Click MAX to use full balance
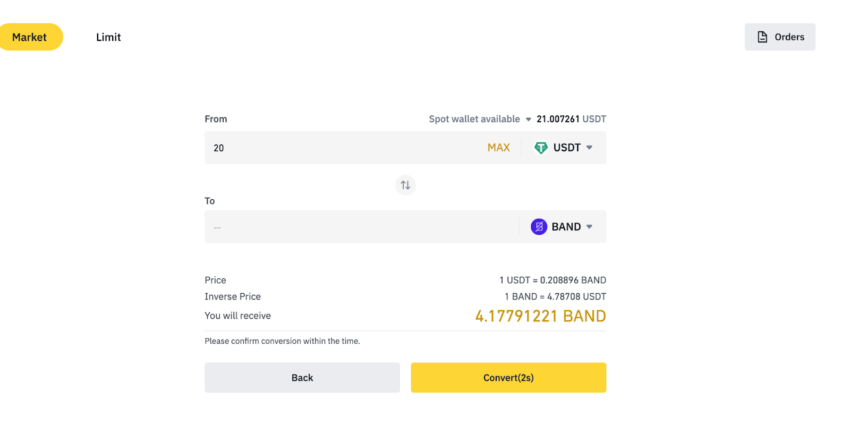850x426 pixels. 498,148
